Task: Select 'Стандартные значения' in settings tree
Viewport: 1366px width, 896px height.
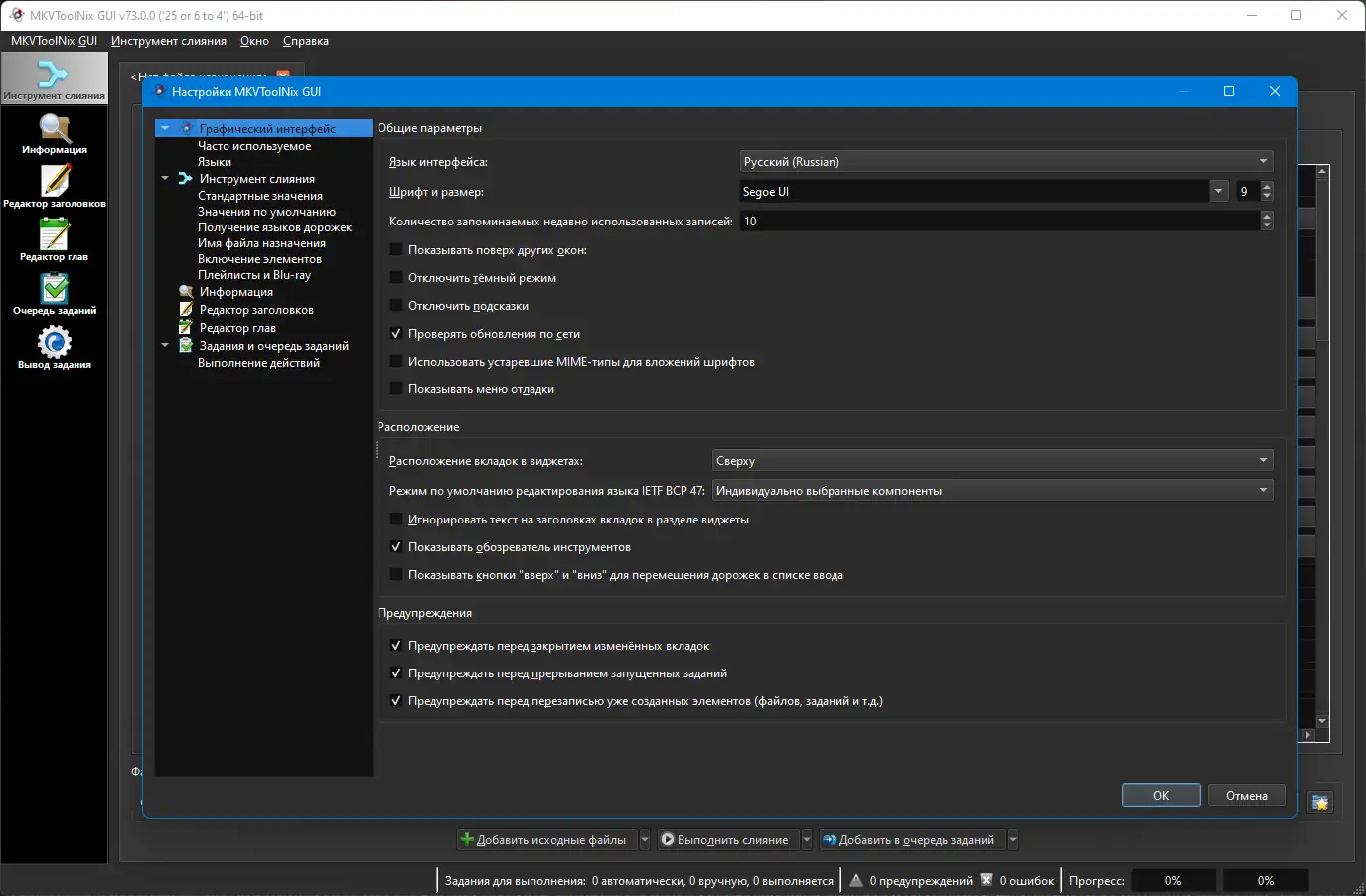Action: pos(260,196)
